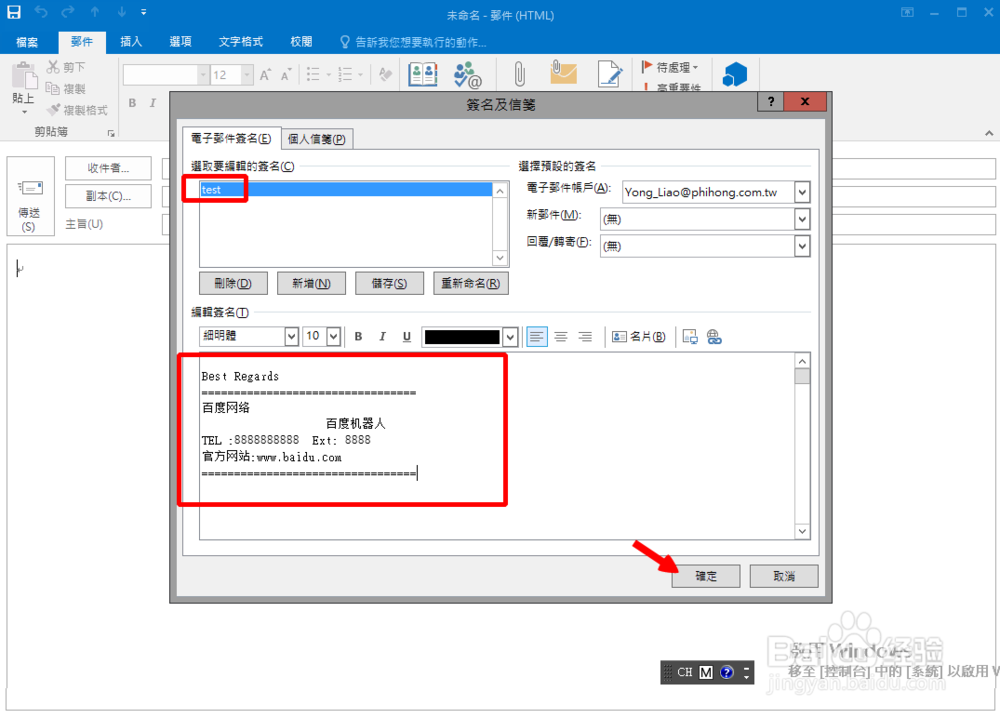Screen dimensions: 1000x718
Task: Open the font color swatch dropdown
Action: tap(508, 336)
